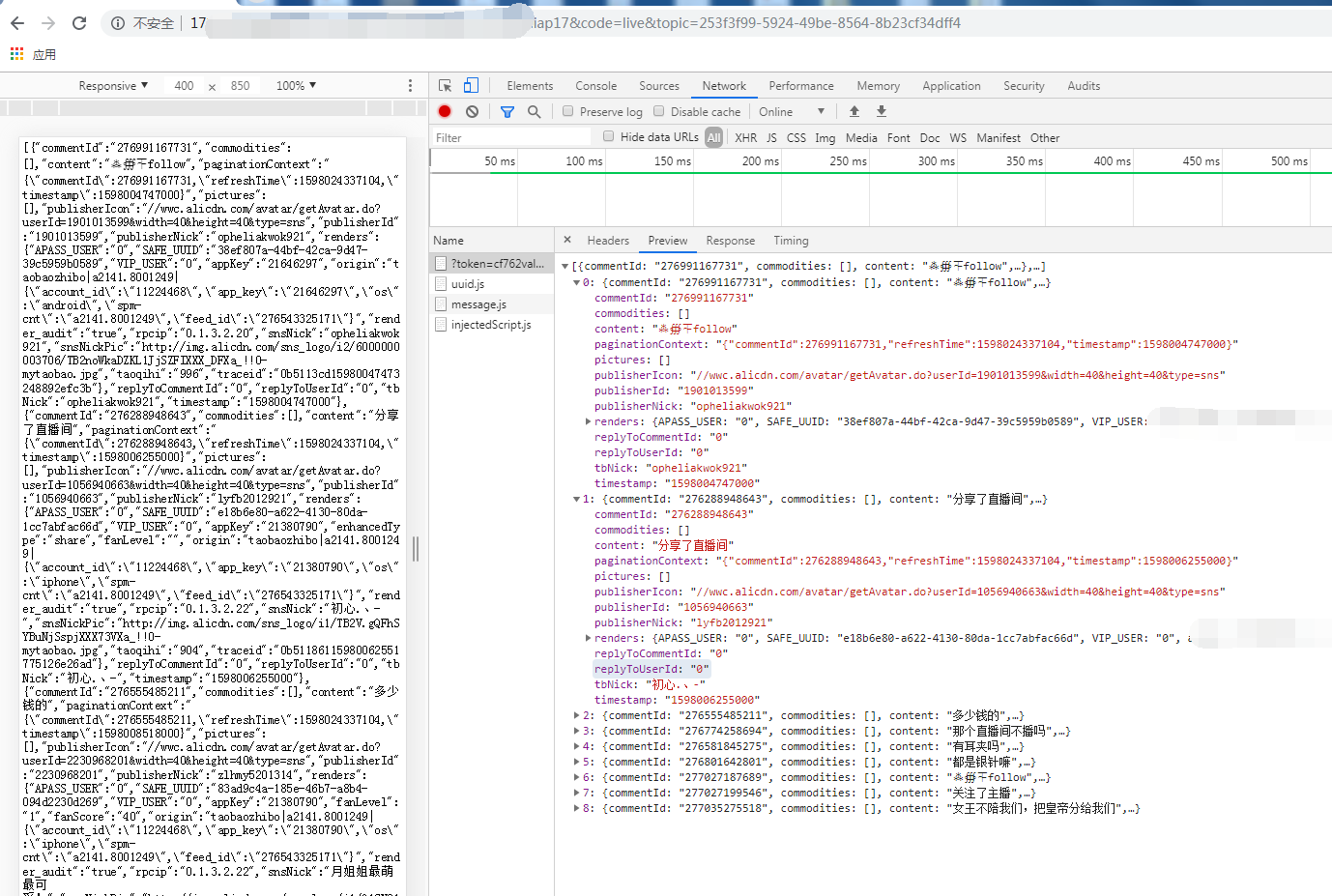The width and height of the screenshot is (1332, 896).
Task: Open network search magnifier
Action: [534, 112]
